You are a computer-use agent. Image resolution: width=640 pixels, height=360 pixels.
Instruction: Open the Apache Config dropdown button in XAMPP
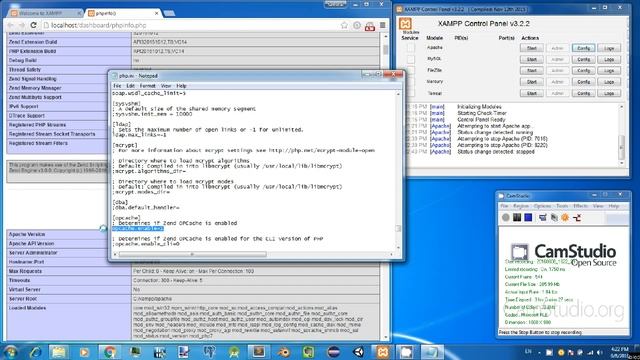pyautogui.click(x=583, y=48)
